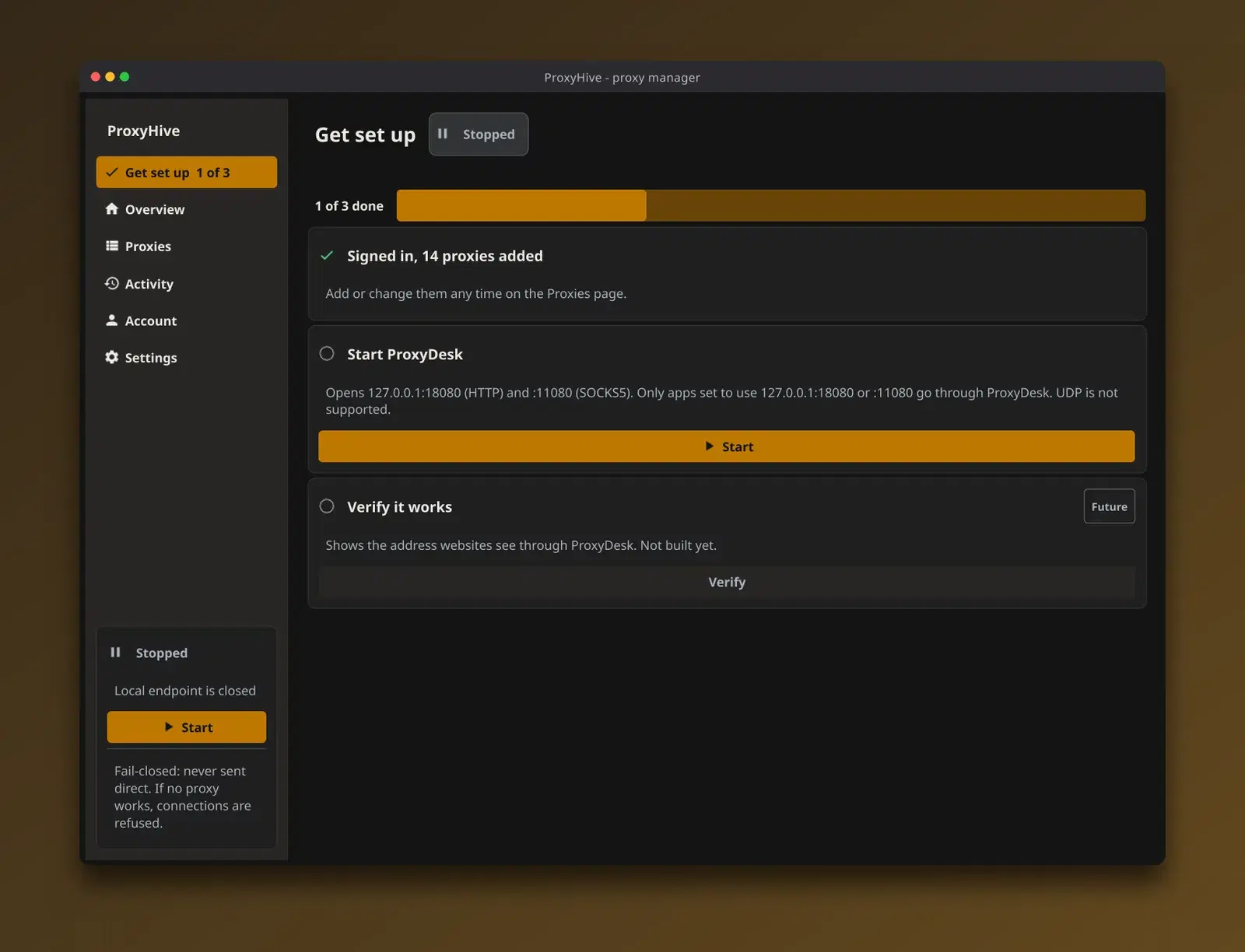The width and height of the screenshot is (1245, 952).
Task: Click the 'Verify it works' heading
Action: coord(399,507)
